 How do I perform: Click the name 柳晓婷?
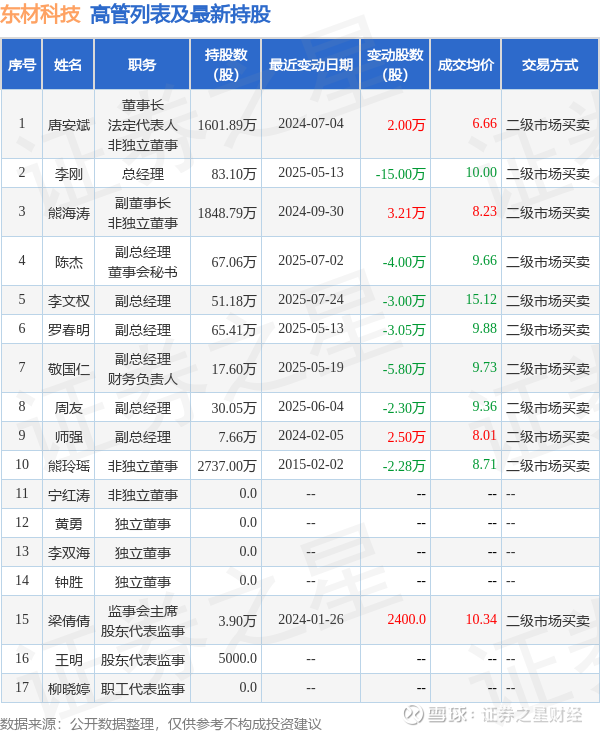pyautogui.click(x=69, y=689)
